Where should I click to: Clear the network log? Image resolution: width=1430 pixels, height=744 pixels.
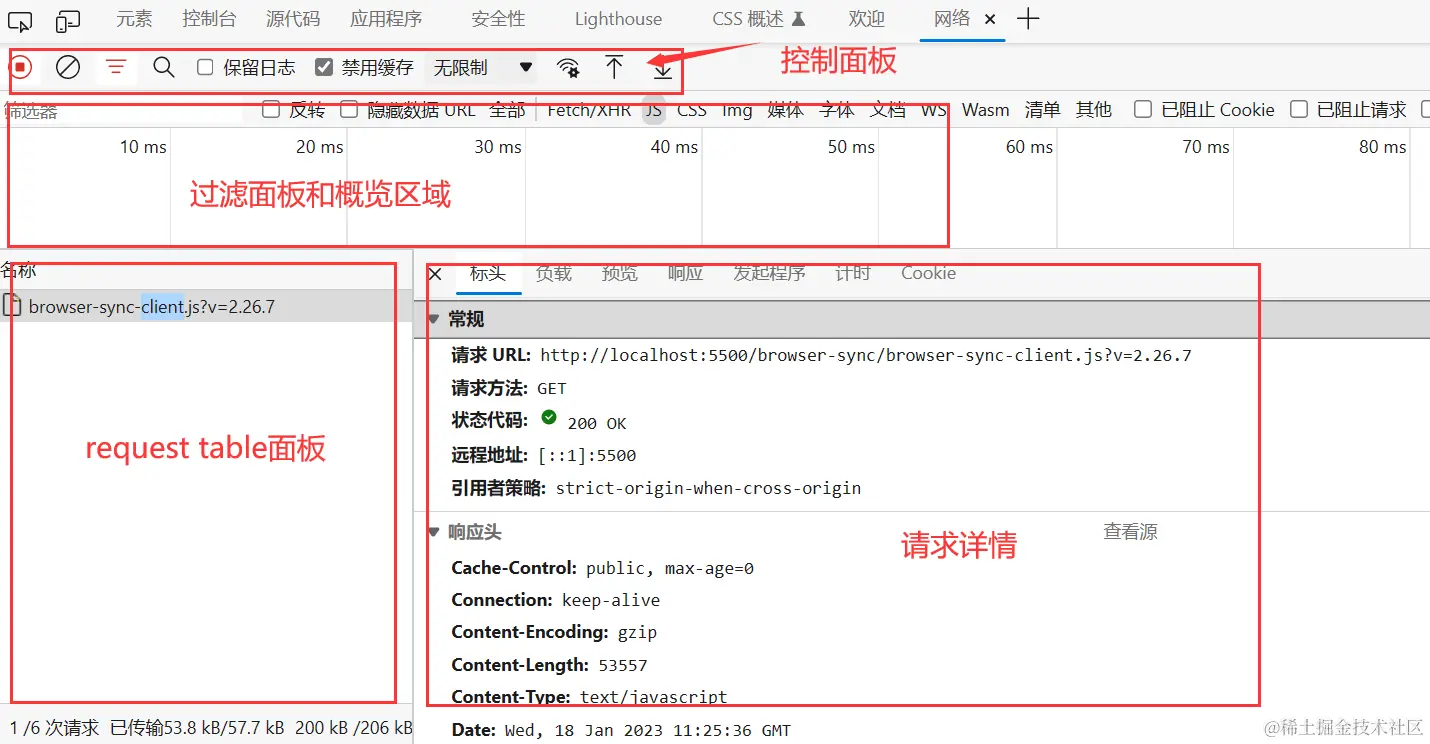[x=68, y=67]
